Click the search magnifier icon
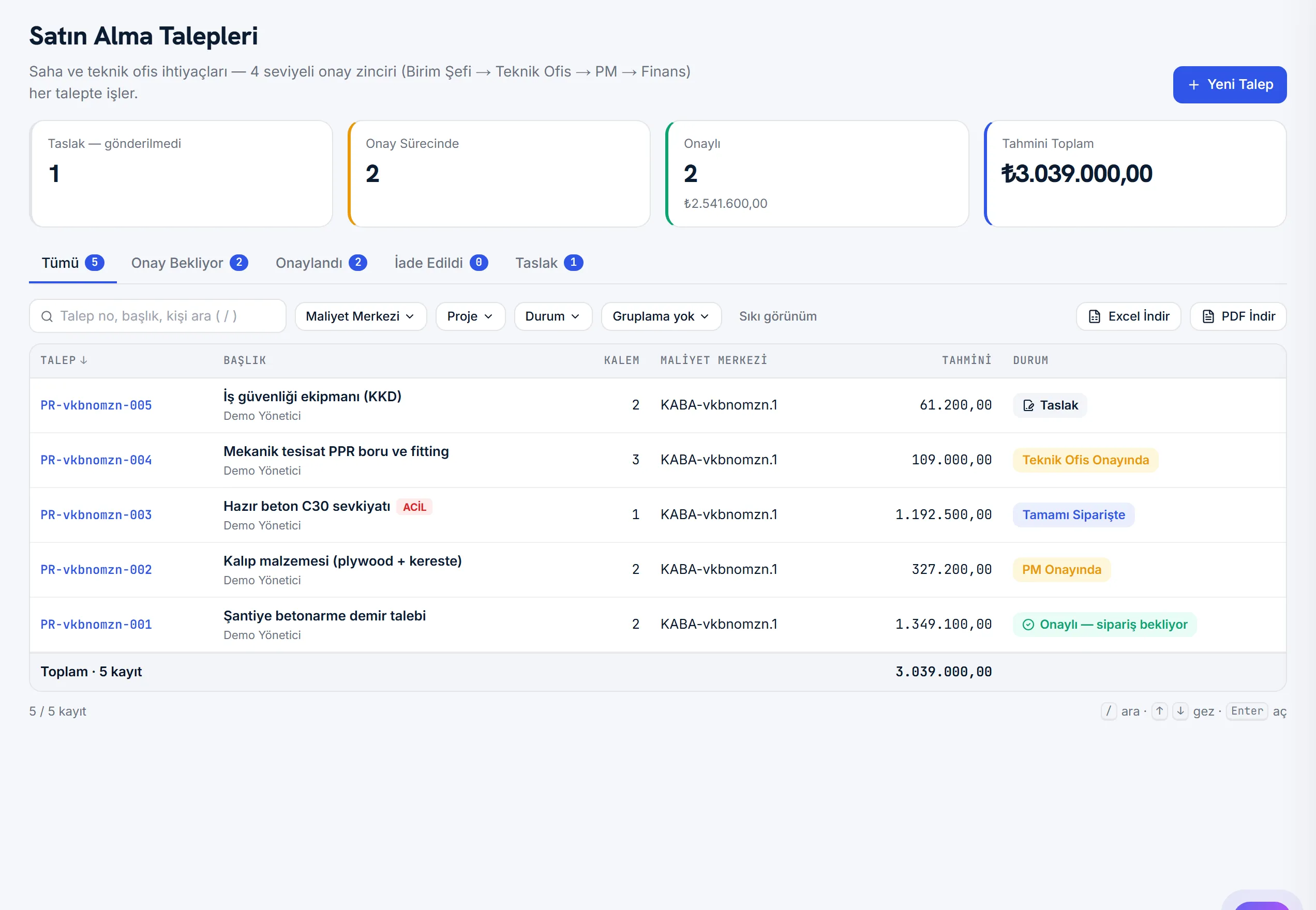Screen dimensions: 1316x910 48,316
